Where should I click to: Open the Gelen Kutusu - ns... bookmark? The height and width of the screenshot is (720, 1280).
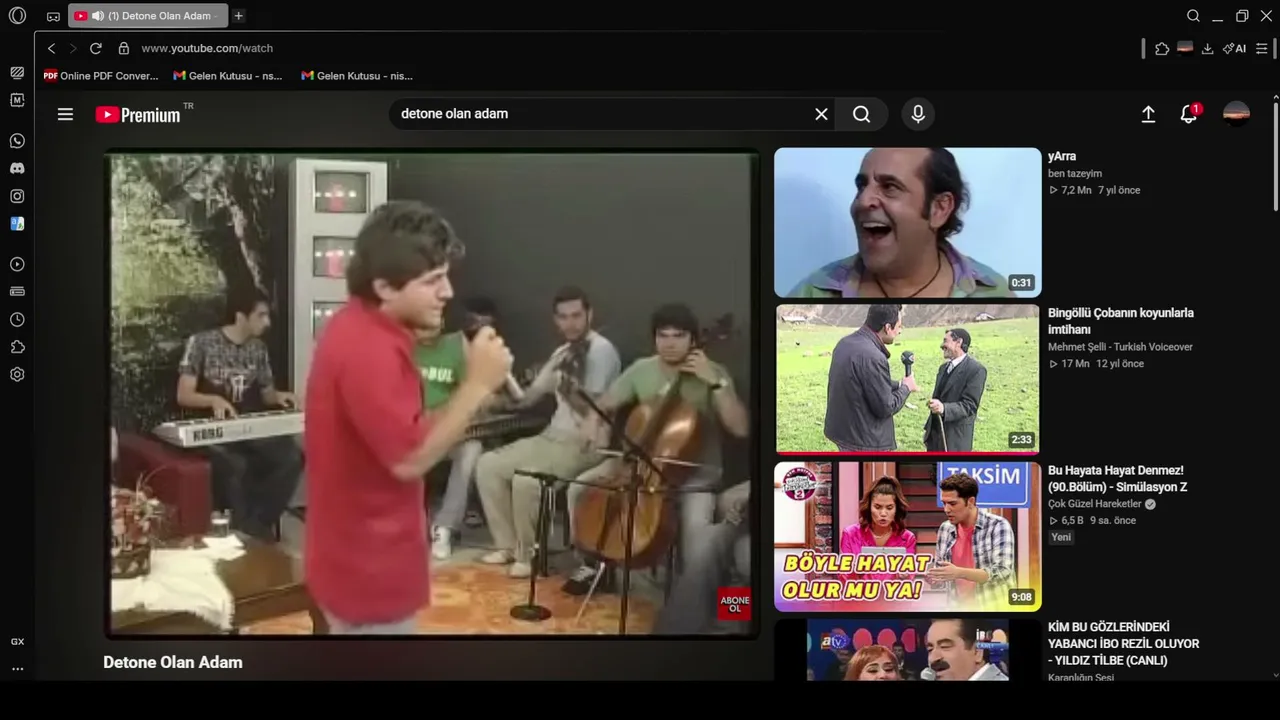pos(228,75)
